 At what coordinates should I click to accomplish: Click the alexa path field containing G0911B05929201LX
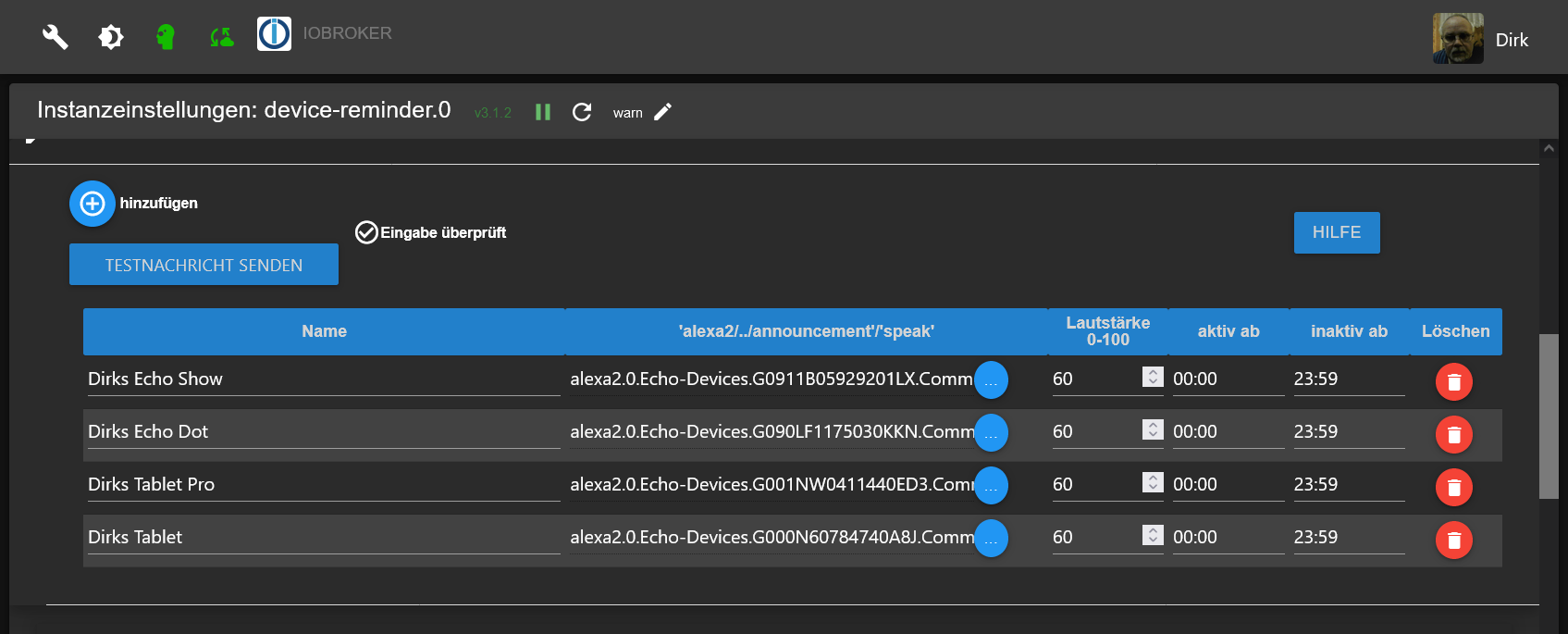click(772, 379)
